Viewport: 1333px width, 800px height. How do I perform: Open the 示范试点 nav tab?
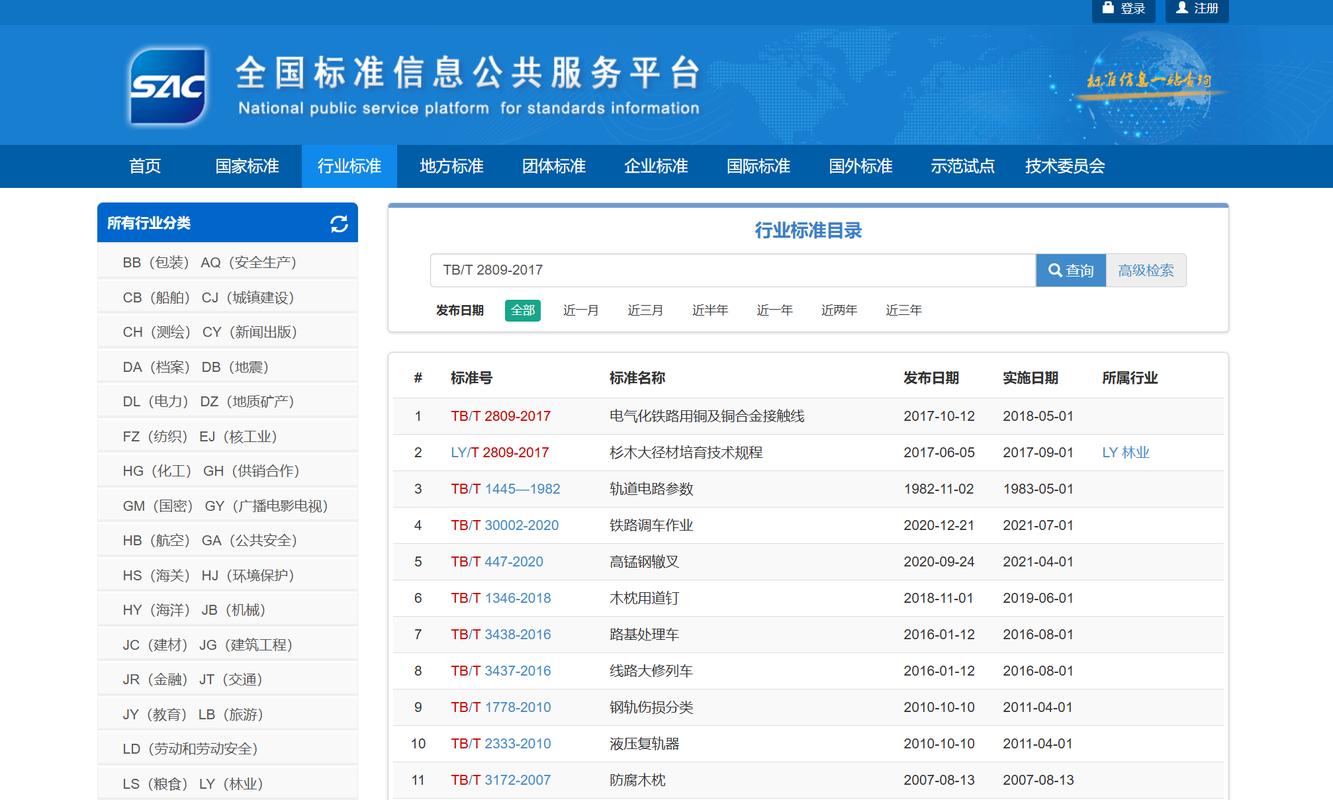click(962, 166)
